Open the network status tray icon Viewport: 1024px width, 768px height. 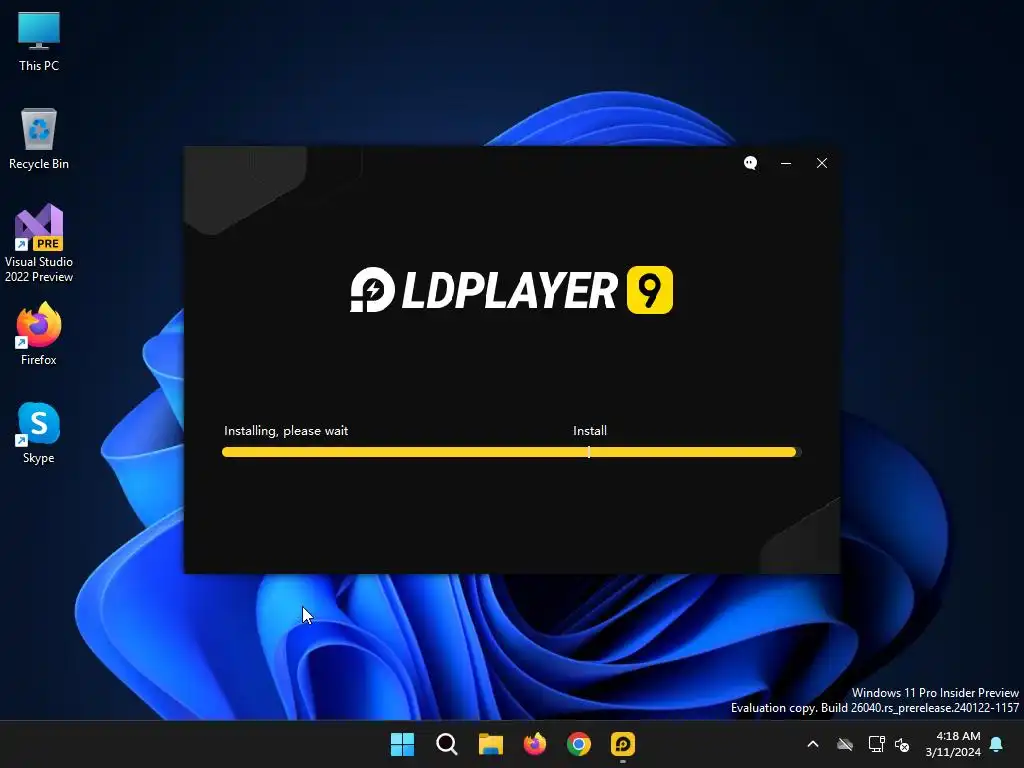[x=876, y=744]
